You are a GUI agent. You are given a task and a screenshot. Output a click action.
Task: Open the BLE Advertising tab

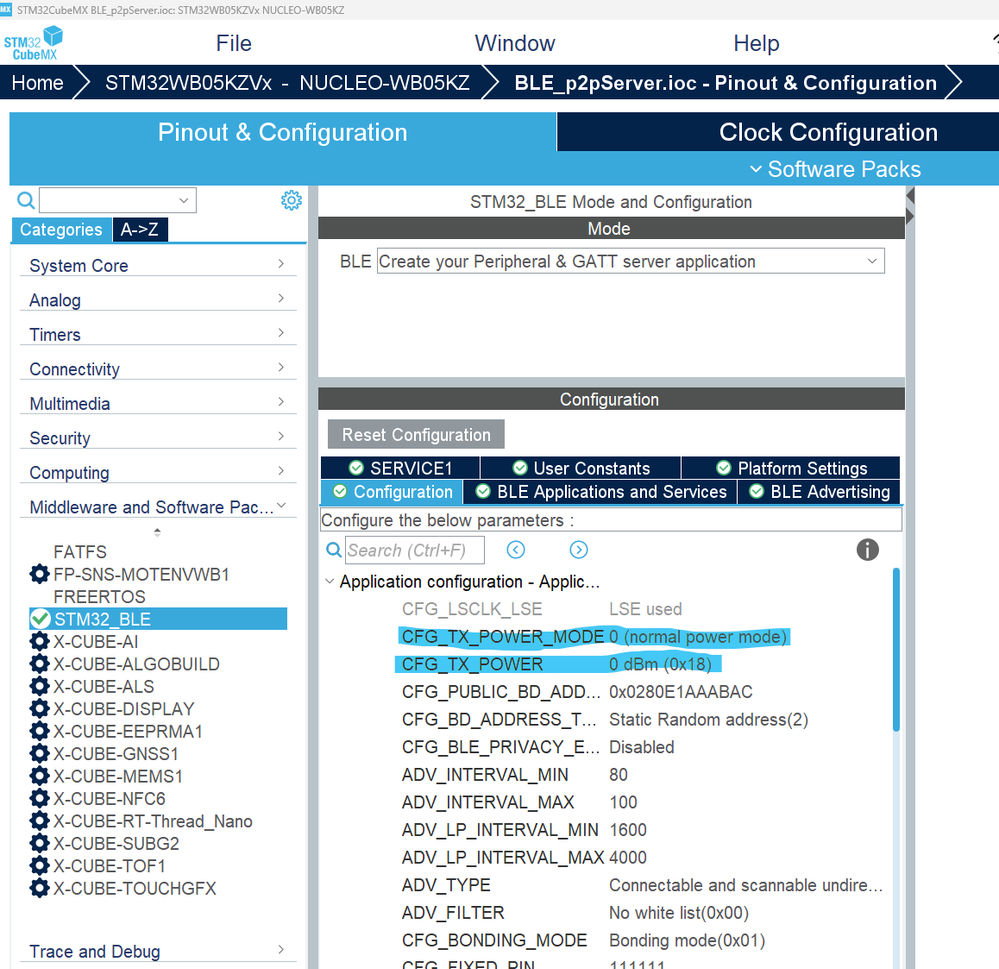click(819, 492)
